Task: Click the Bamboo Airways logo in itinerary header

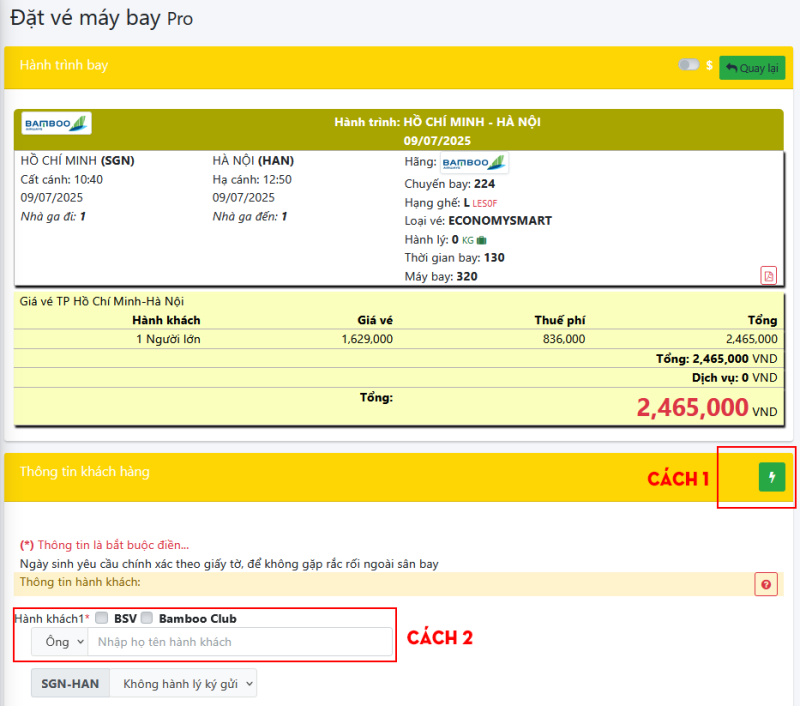Action: click(56, 123)
